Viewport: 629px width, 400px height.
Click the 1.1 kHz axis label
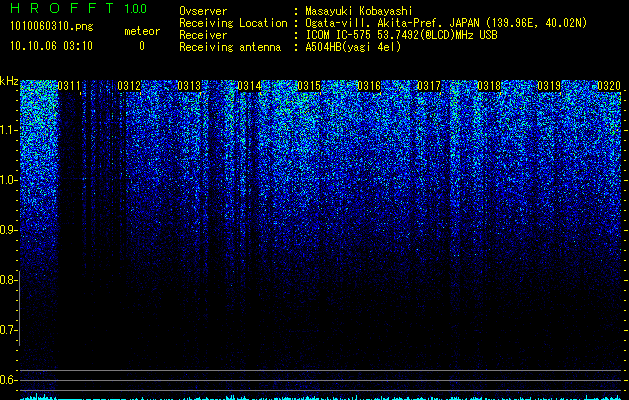pos(8,130)
